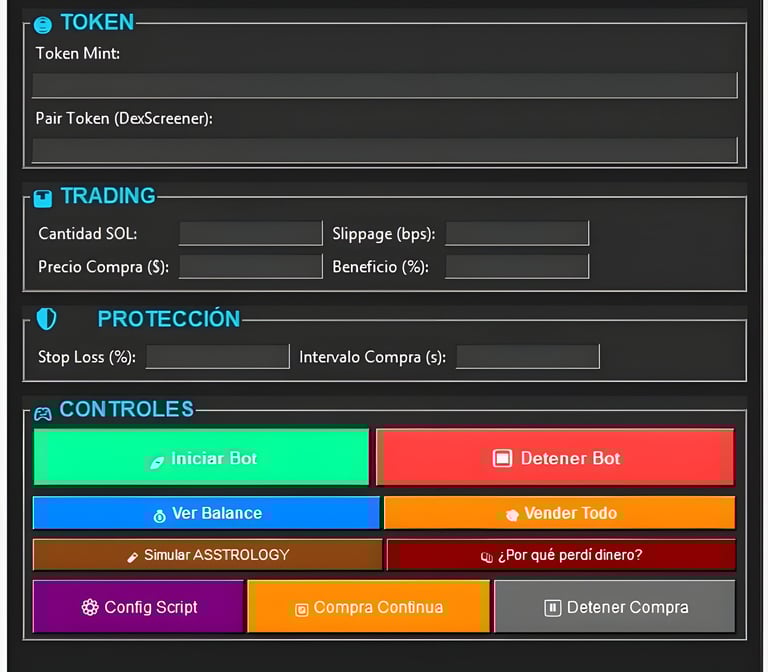This screenshot has height=672, width=768.
Task: Click the icon in ¿Por qué perdí dinero?
Action: [x=486, y=557]
